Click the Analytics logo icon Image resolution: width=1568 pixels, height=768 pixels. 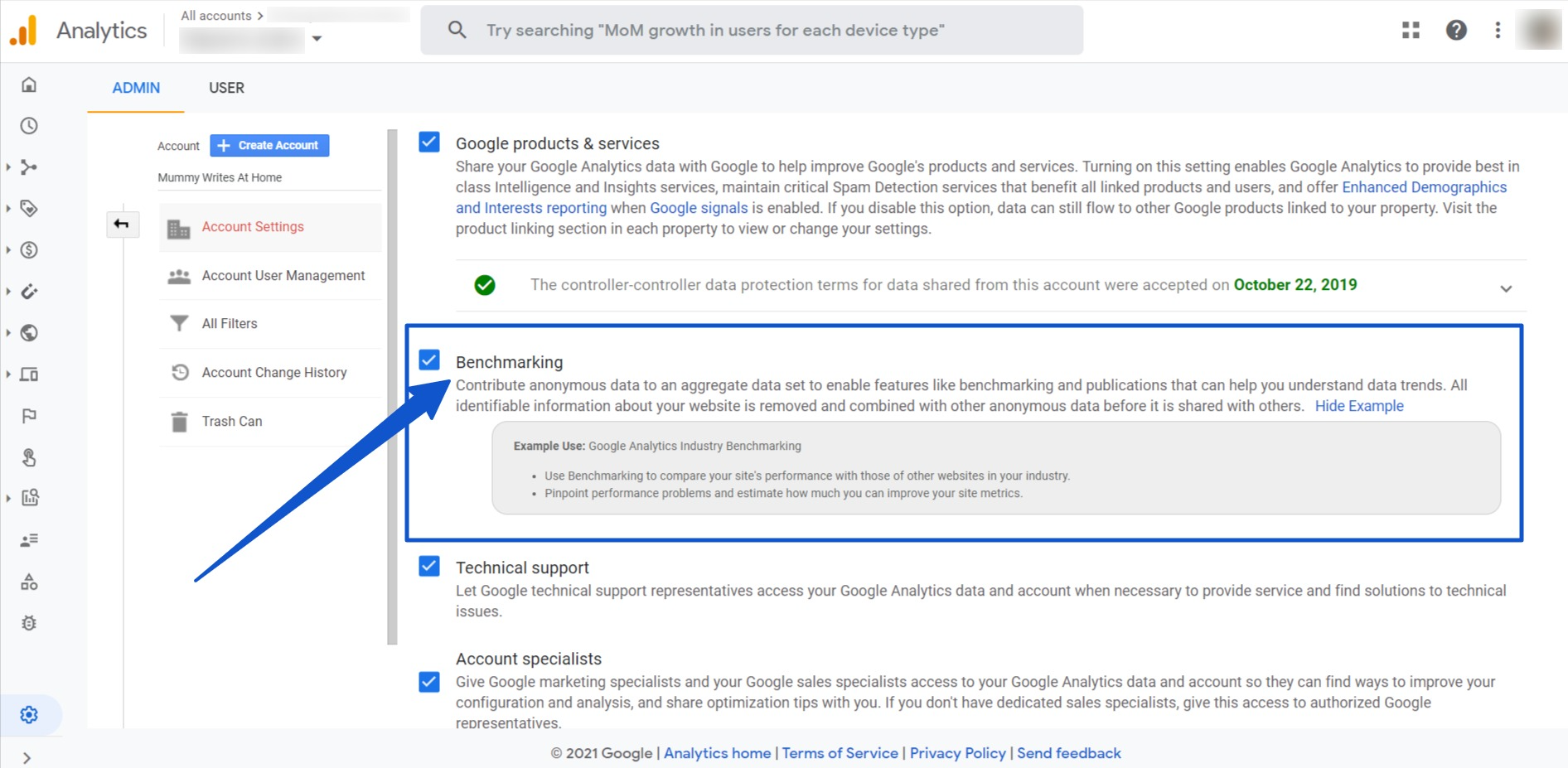pyautogui.click(x=24, y=31)
